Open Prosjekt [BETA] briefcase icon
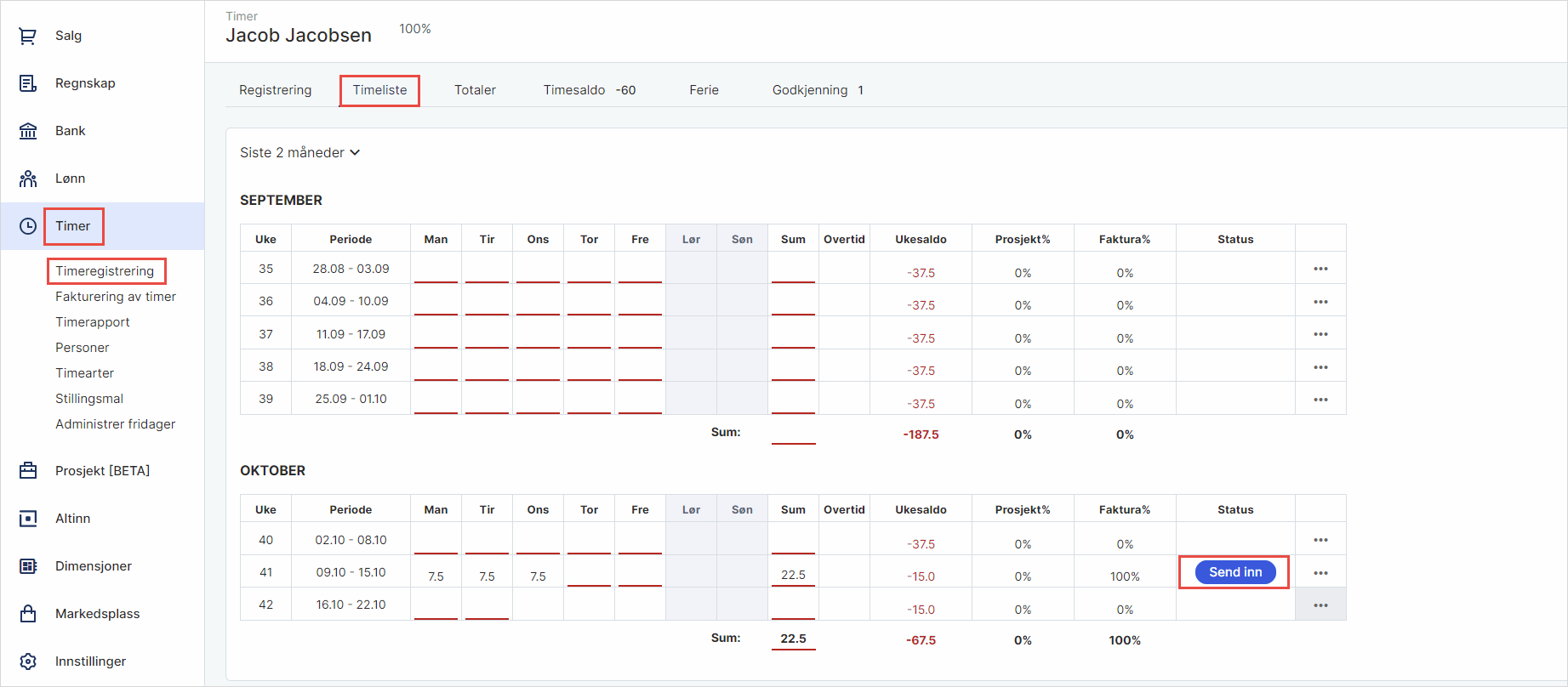The image size is (1568, 687). (28, 471)
